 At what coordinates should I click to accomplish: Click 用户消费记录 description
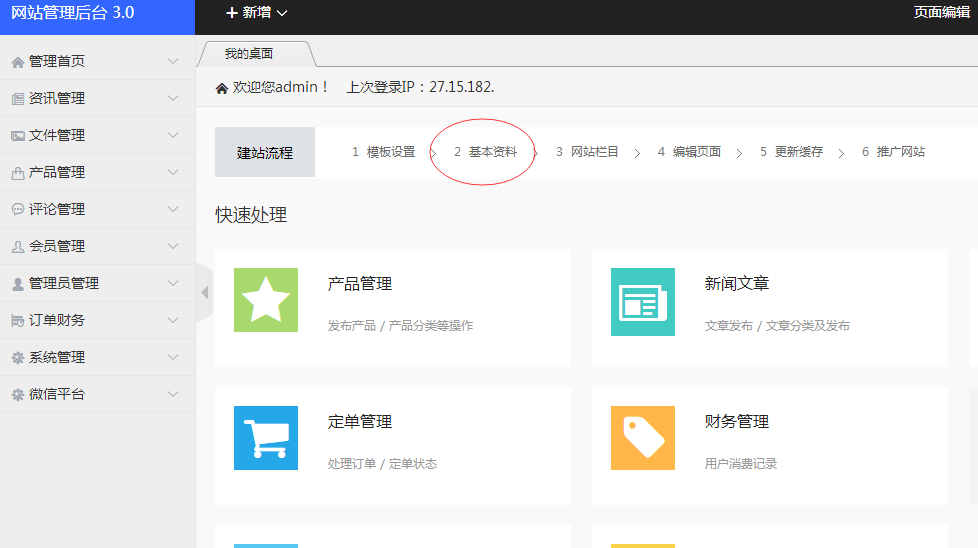[x=741, y=464]
